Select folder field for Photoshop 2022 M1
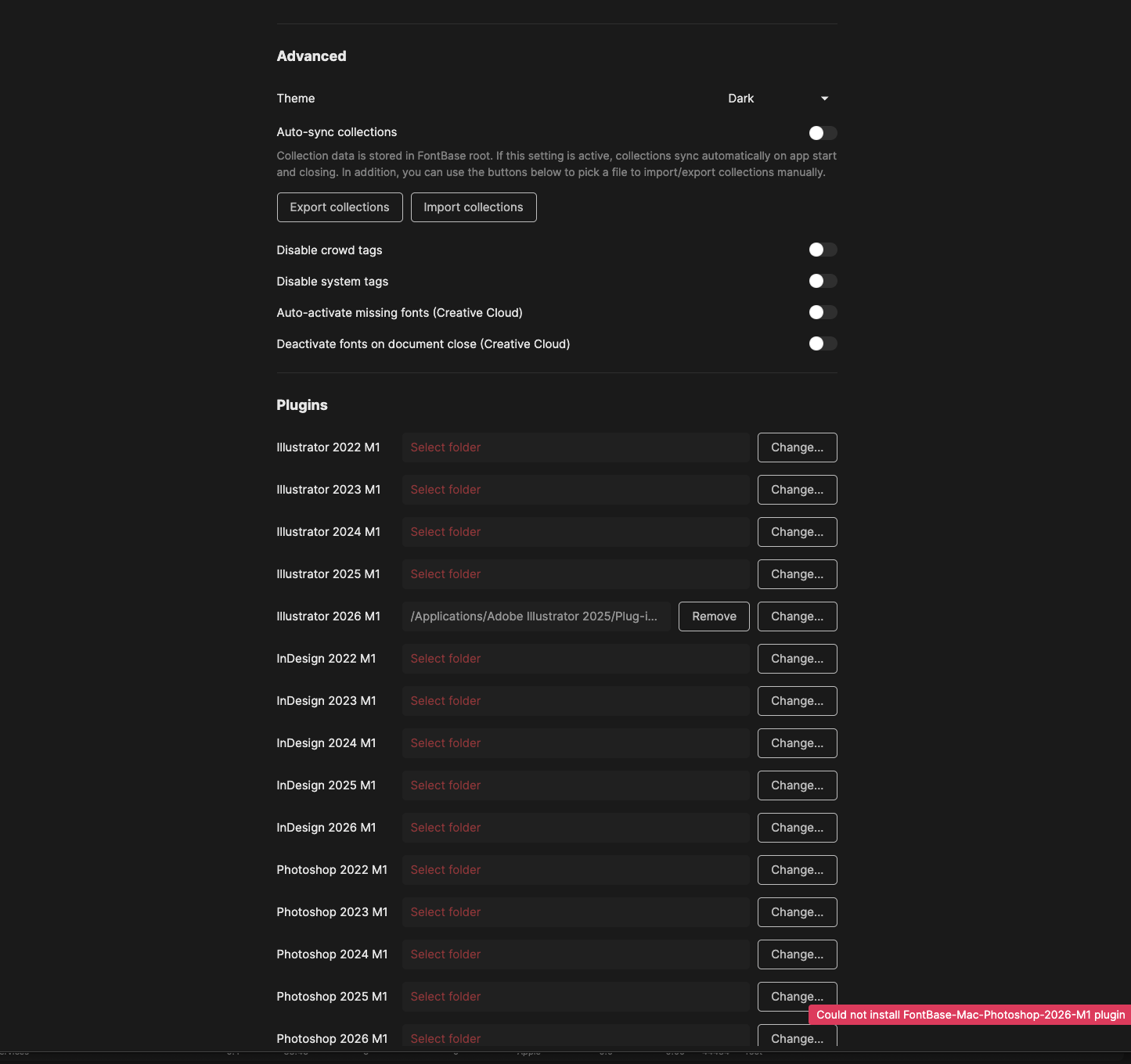1131x1064 pixels. (575, 870)
